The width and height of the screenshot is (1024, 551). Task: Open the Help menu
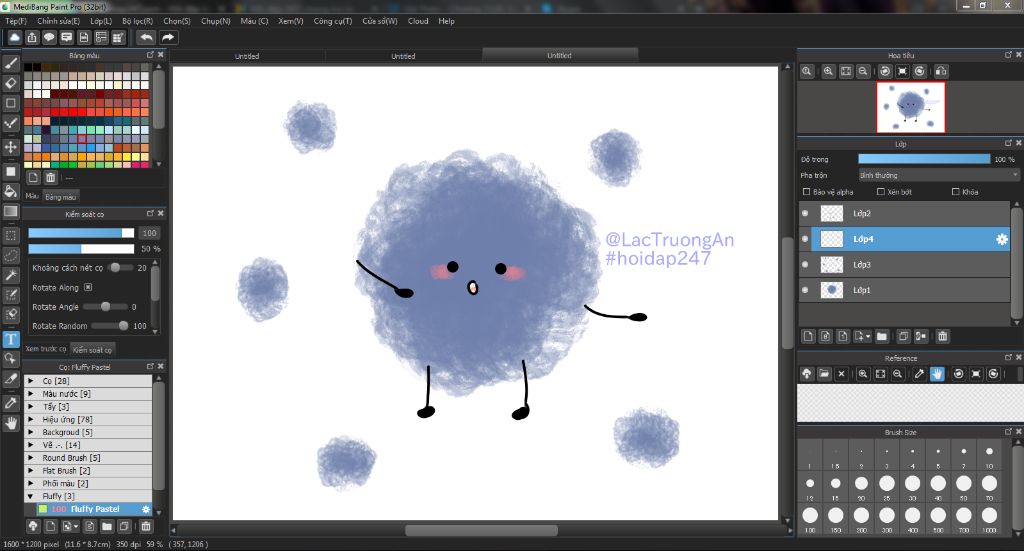click(x=446, y=21)
